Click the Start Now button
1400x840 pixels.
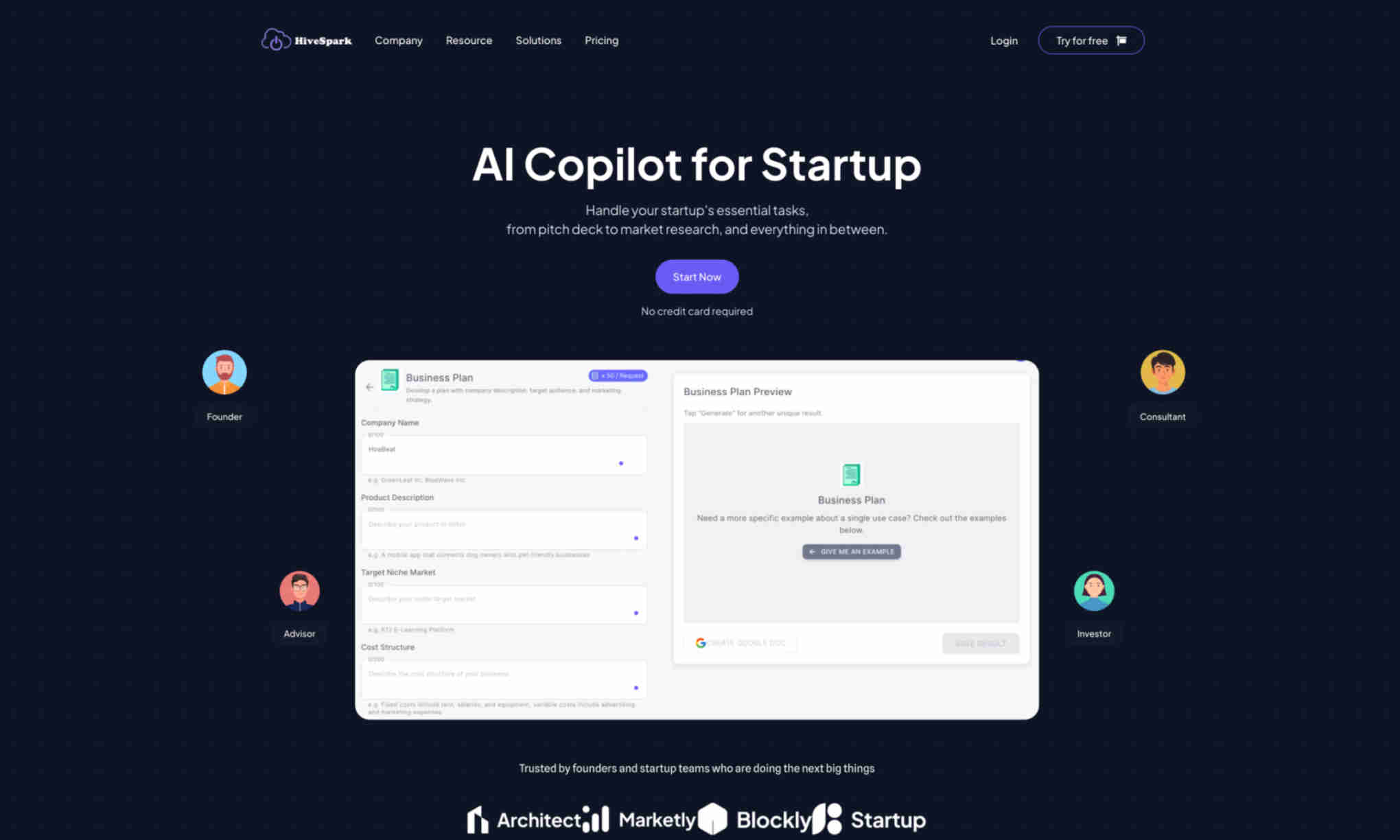coord(697,277)
